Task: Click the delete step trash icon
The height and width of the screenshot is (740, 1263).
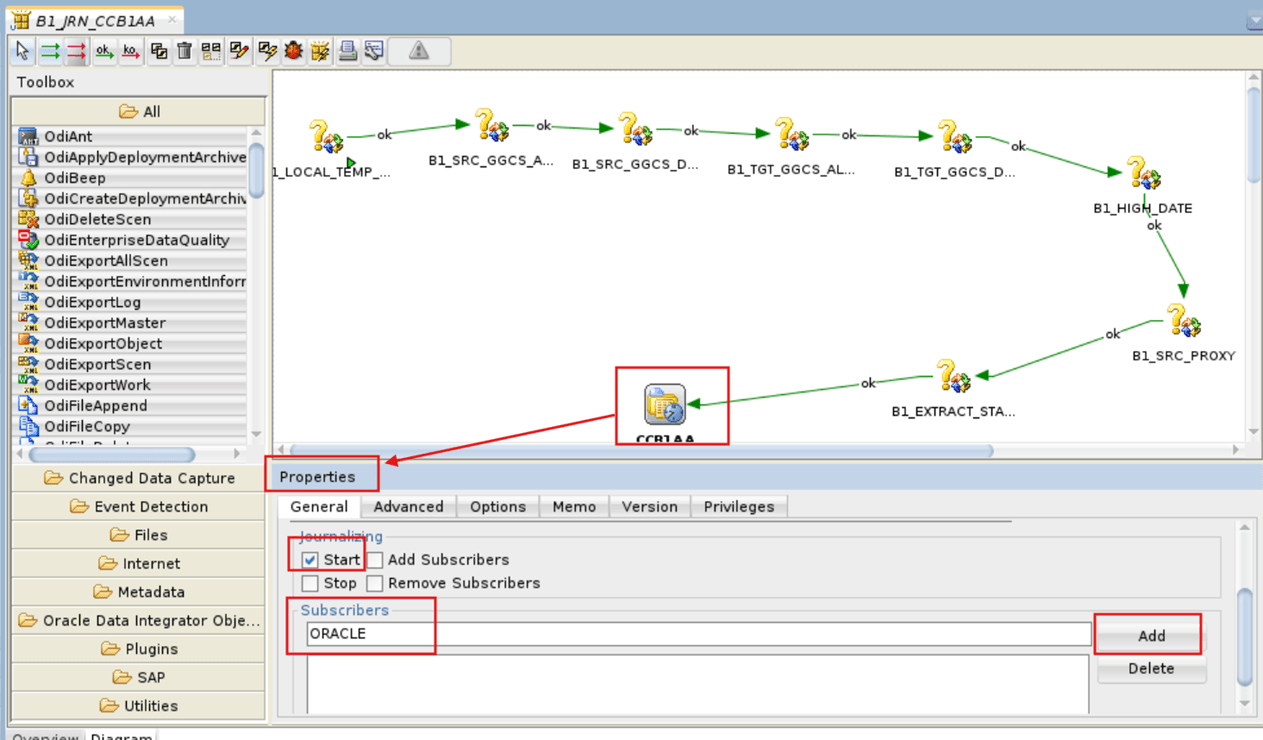Action: tap(184, 51)
